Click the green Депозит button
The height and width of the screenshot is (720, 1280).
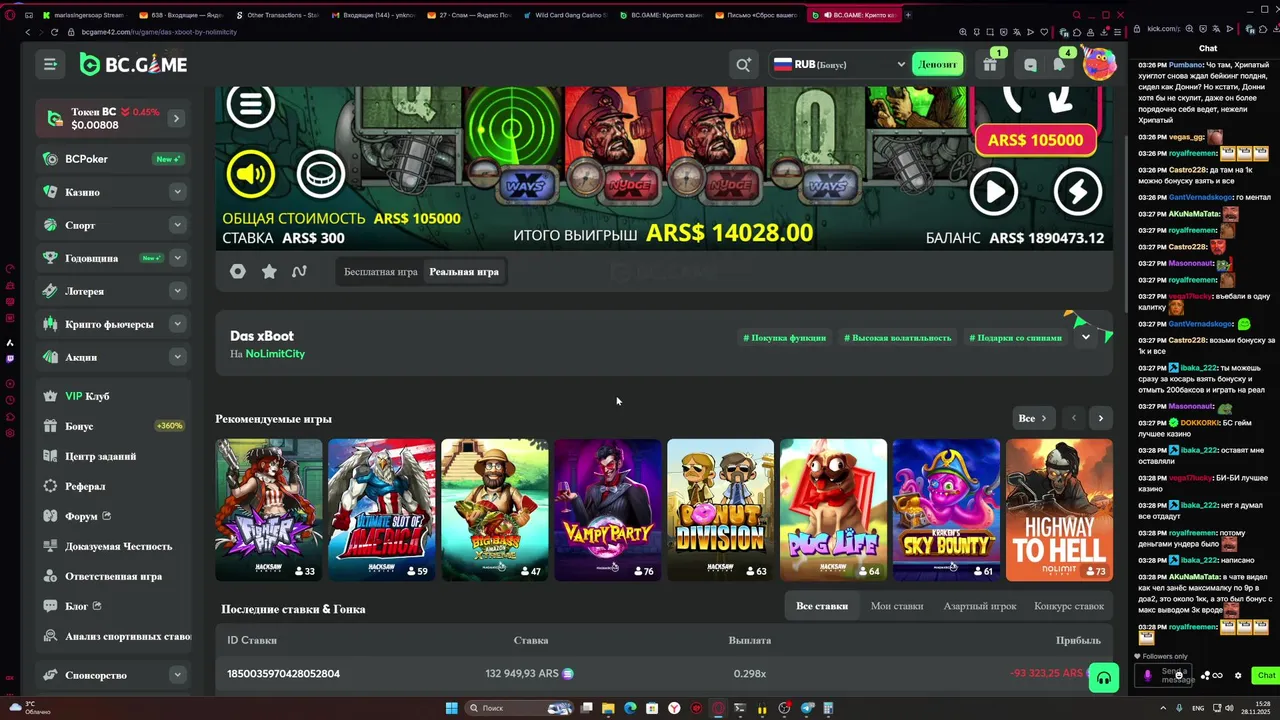coord(937,64)
